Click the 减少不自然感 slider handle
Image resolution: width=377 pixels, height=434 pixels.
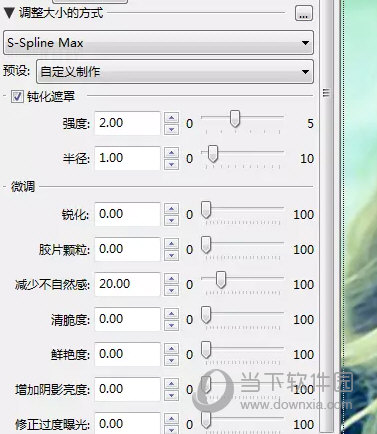221,280
